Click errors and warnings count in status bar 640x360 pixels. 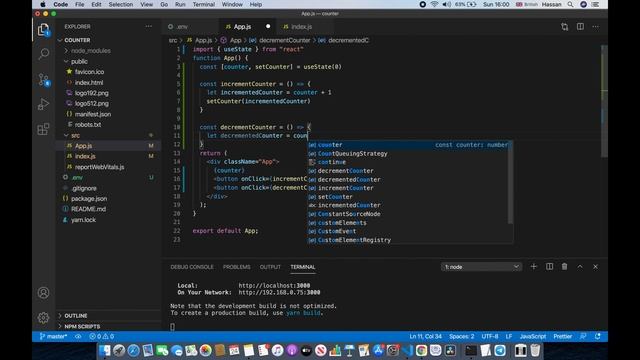coord(102,336)
